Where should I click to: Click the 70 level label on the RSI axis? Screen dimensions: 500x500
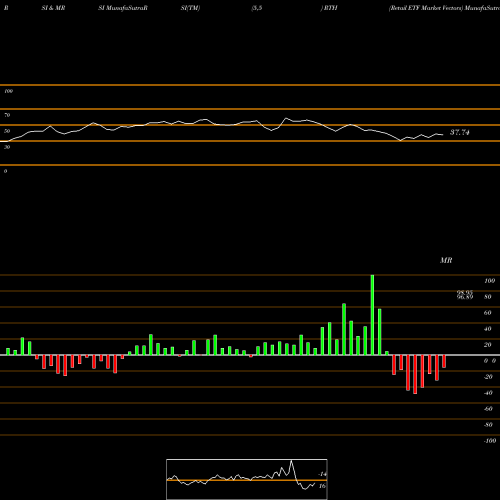pyautogui.click(x=7, y=115)
